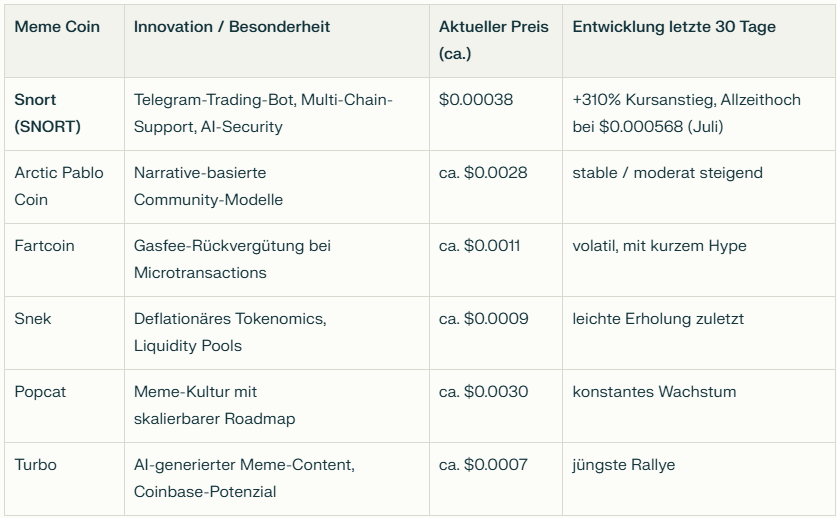Click the Arctic Pablo Coin cell
The width and height of the screenshot is (837, 518).
click(58, 186)
